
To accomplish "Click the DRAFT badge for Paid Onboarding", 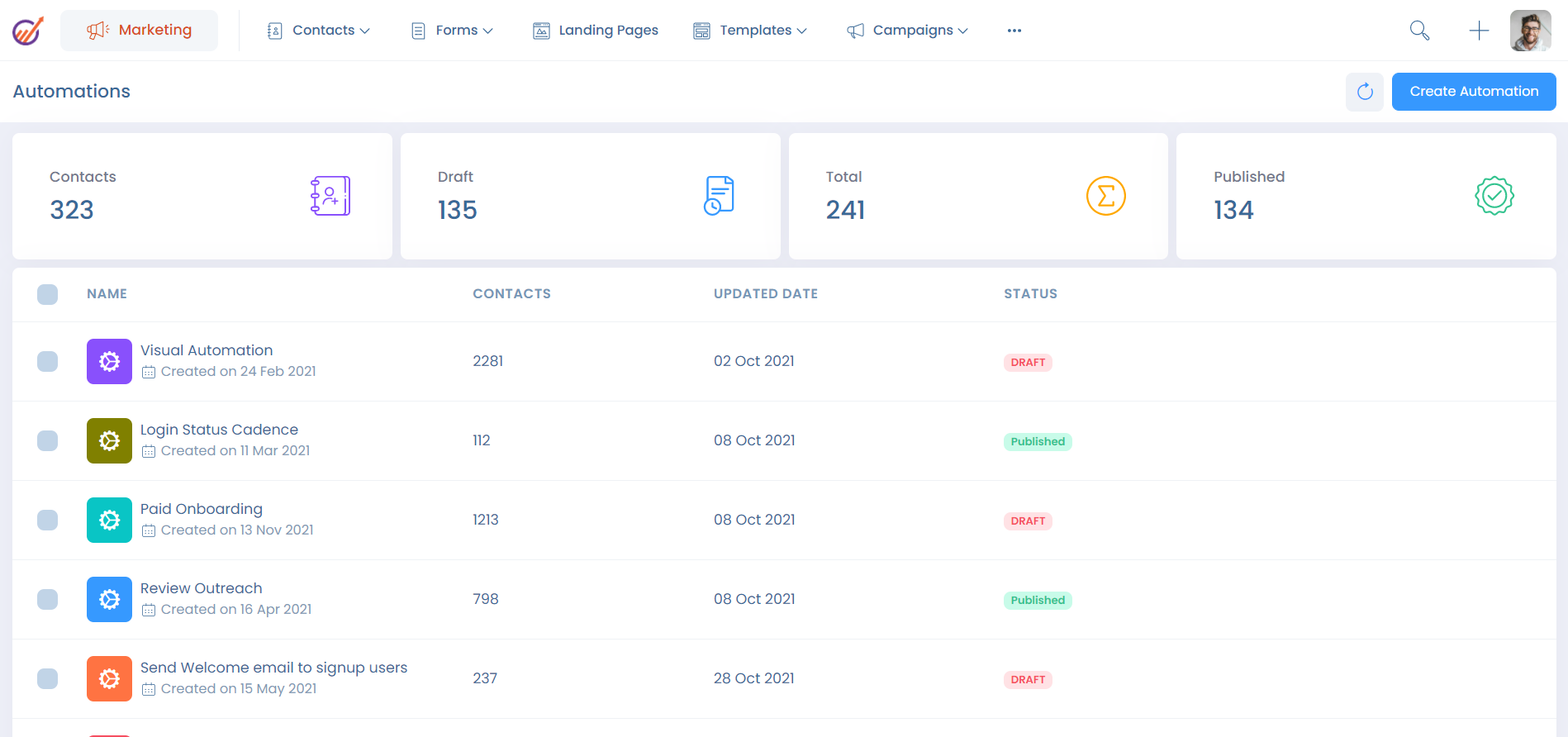I will [1028, 521].
